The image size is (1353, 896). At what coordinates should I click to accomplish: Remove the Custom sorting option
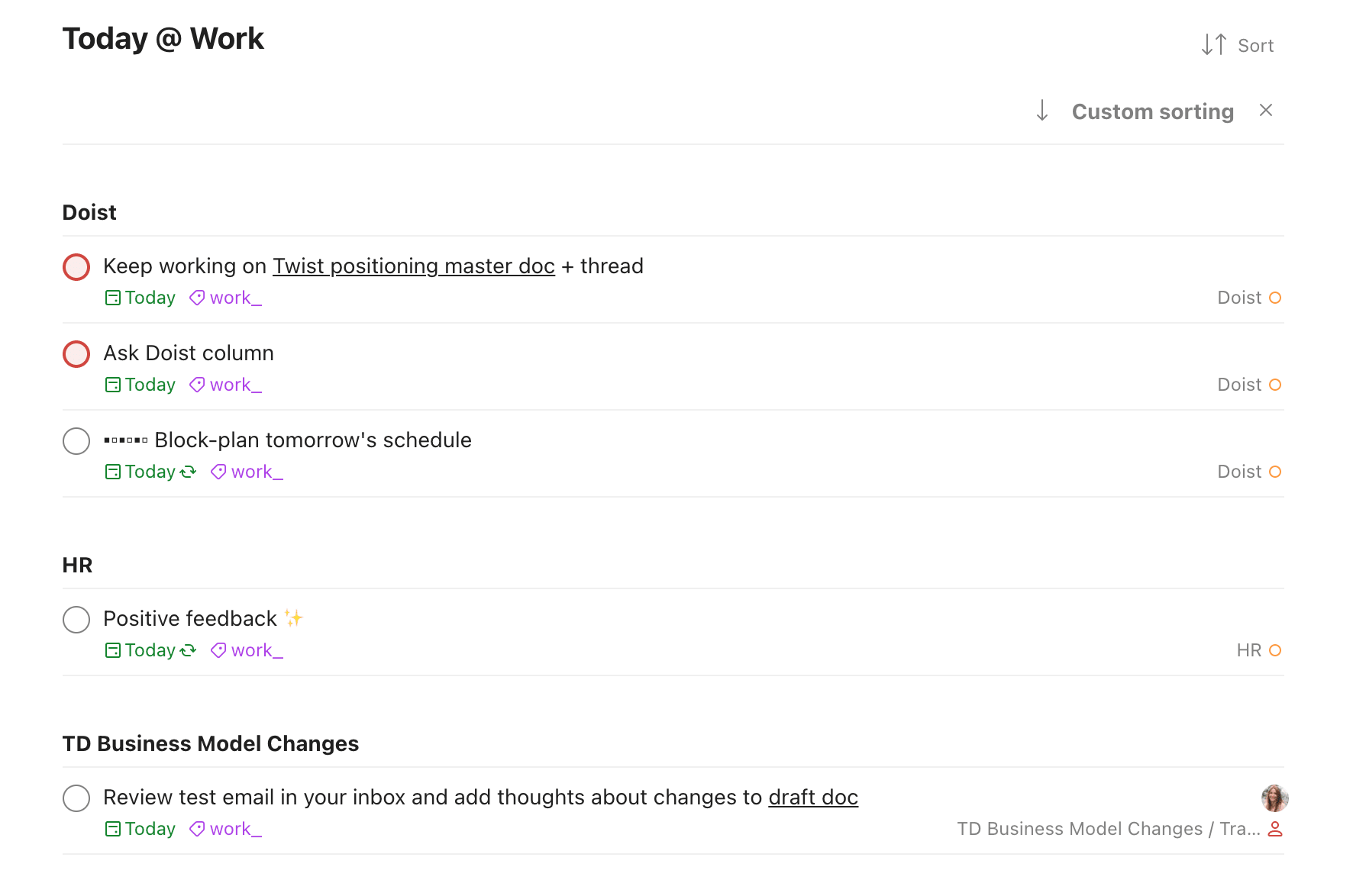pos(1266,111)
